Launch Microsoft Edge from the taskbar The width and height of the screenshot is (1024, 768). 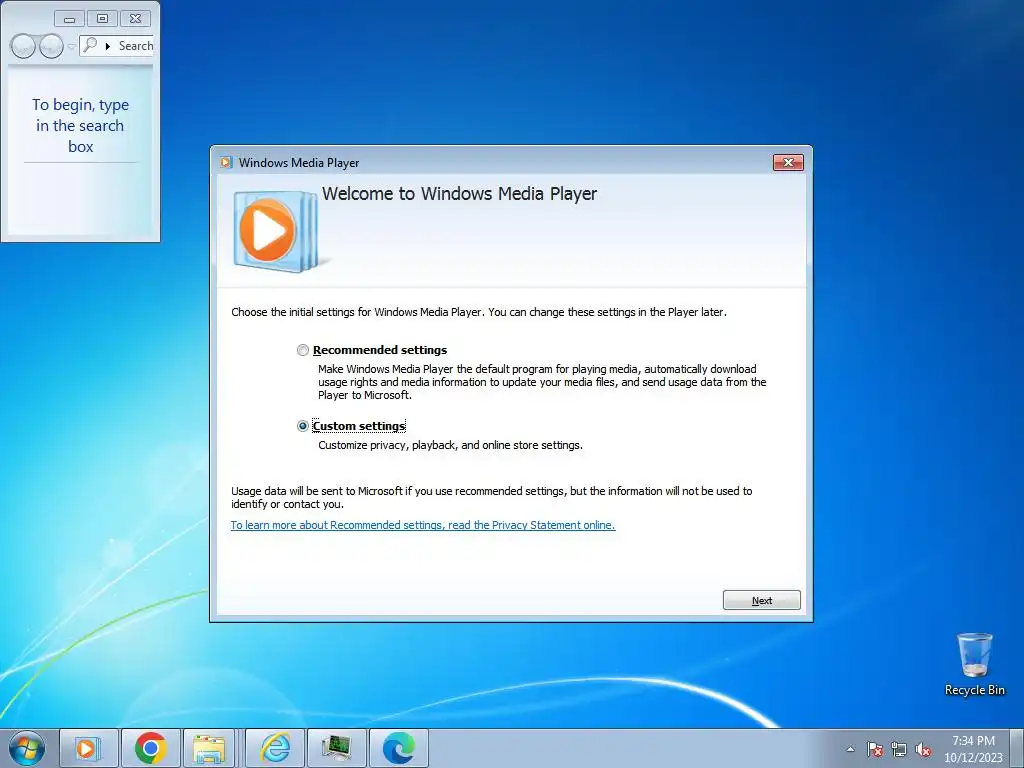click(398, 748)
